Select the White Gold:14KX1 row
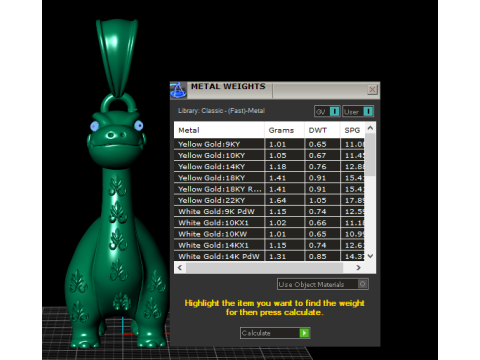 (x=269, y=245)
